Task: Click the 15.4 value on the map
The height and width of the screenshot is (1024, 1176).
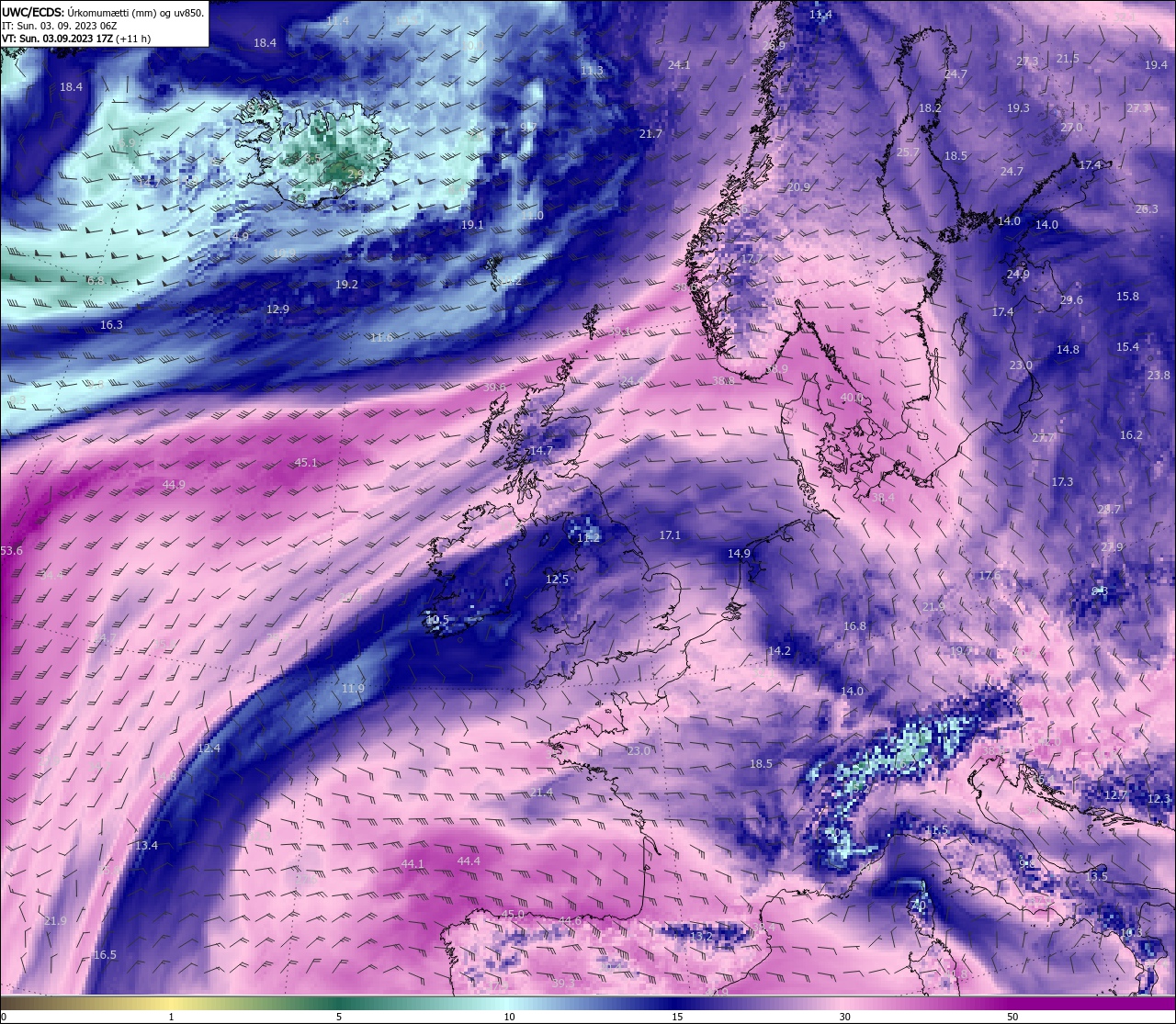Action: click(x=1127, y=347)
